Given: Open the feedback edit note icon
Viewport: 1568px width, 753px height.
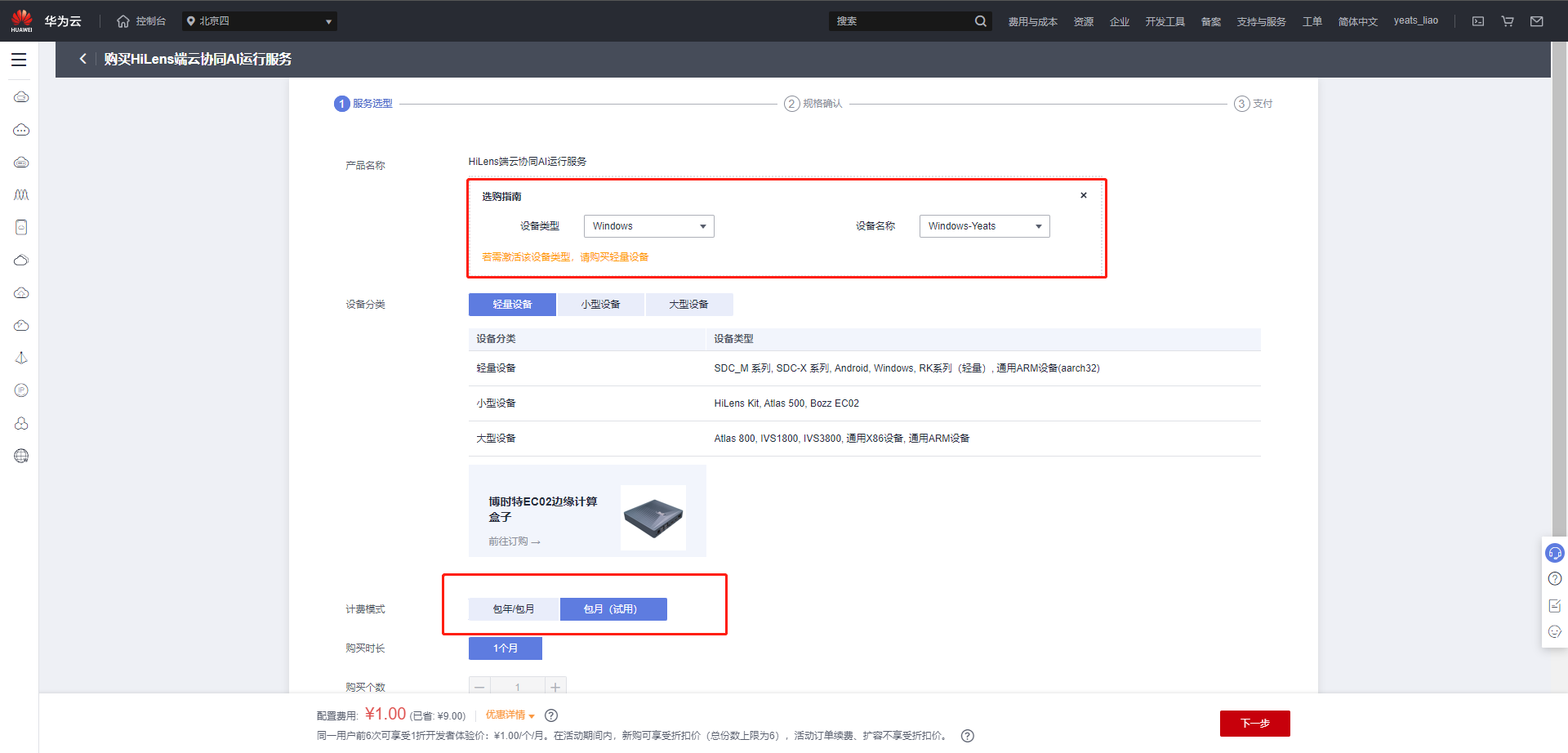Looking at the screenshot, I should (x=1555, y=606).
